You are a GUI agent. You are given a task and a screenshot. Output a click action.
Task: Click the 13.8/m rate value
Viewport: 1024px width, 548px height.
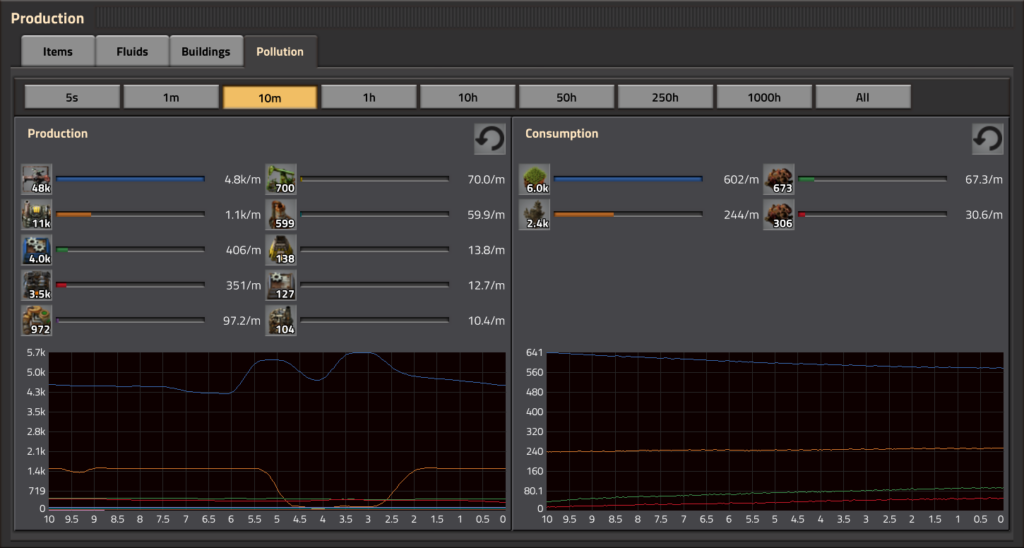(487, 250)
